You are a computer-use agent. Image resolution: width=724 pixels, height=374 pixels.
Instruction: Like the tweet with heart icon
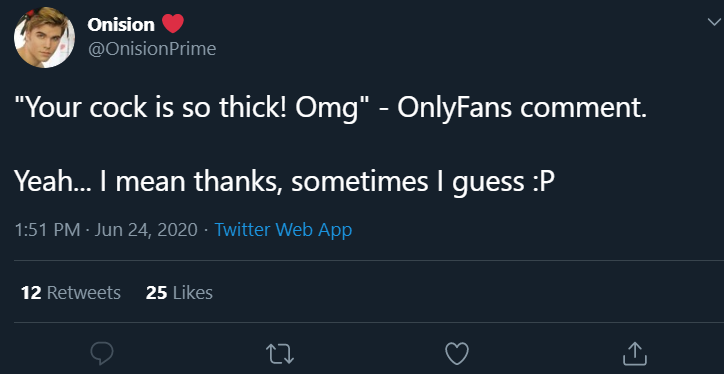point(457,354)
